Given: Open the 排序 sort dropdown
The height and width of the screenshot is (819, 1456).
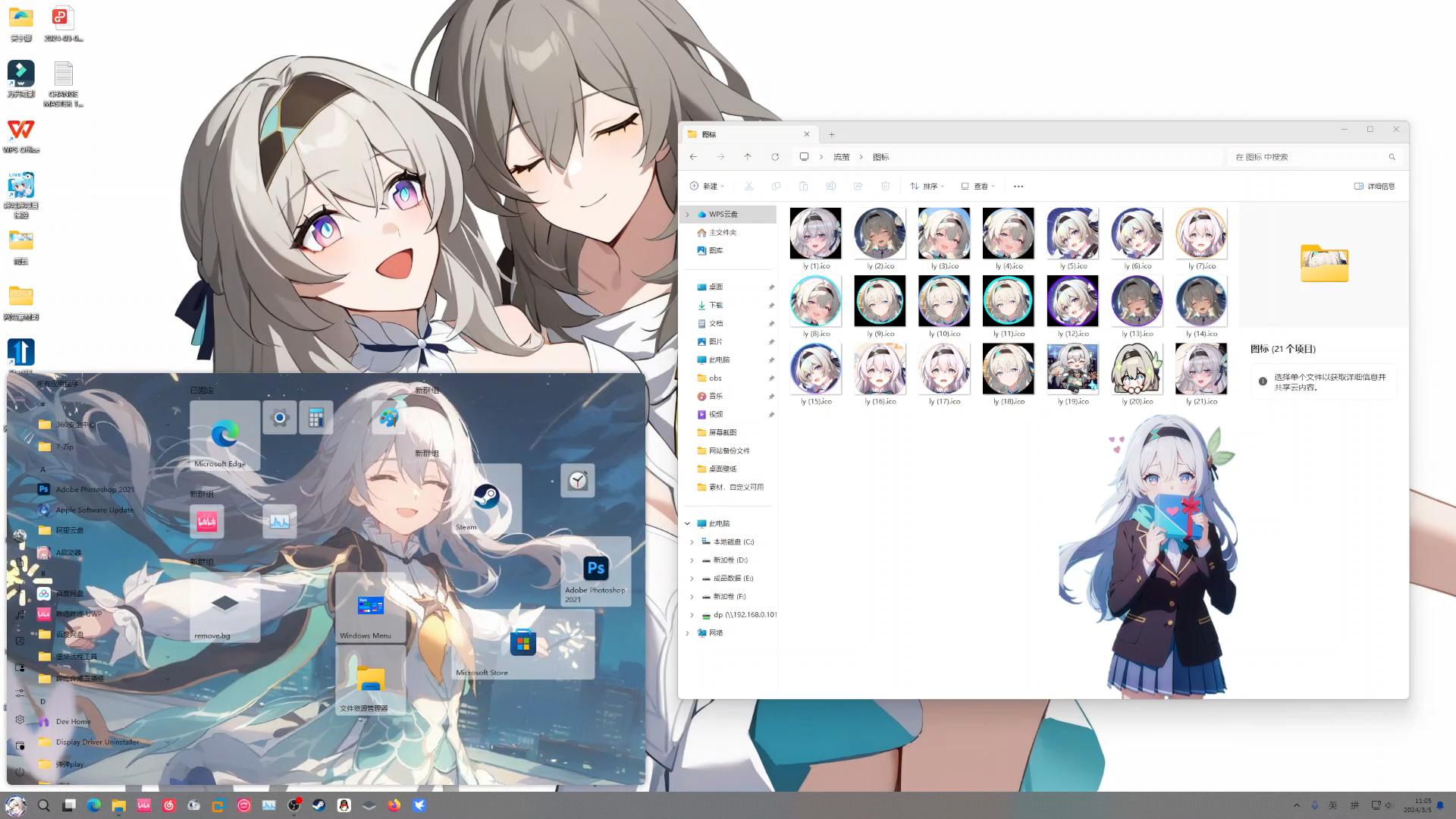Looking at the screenshot, I should [927, 186].
